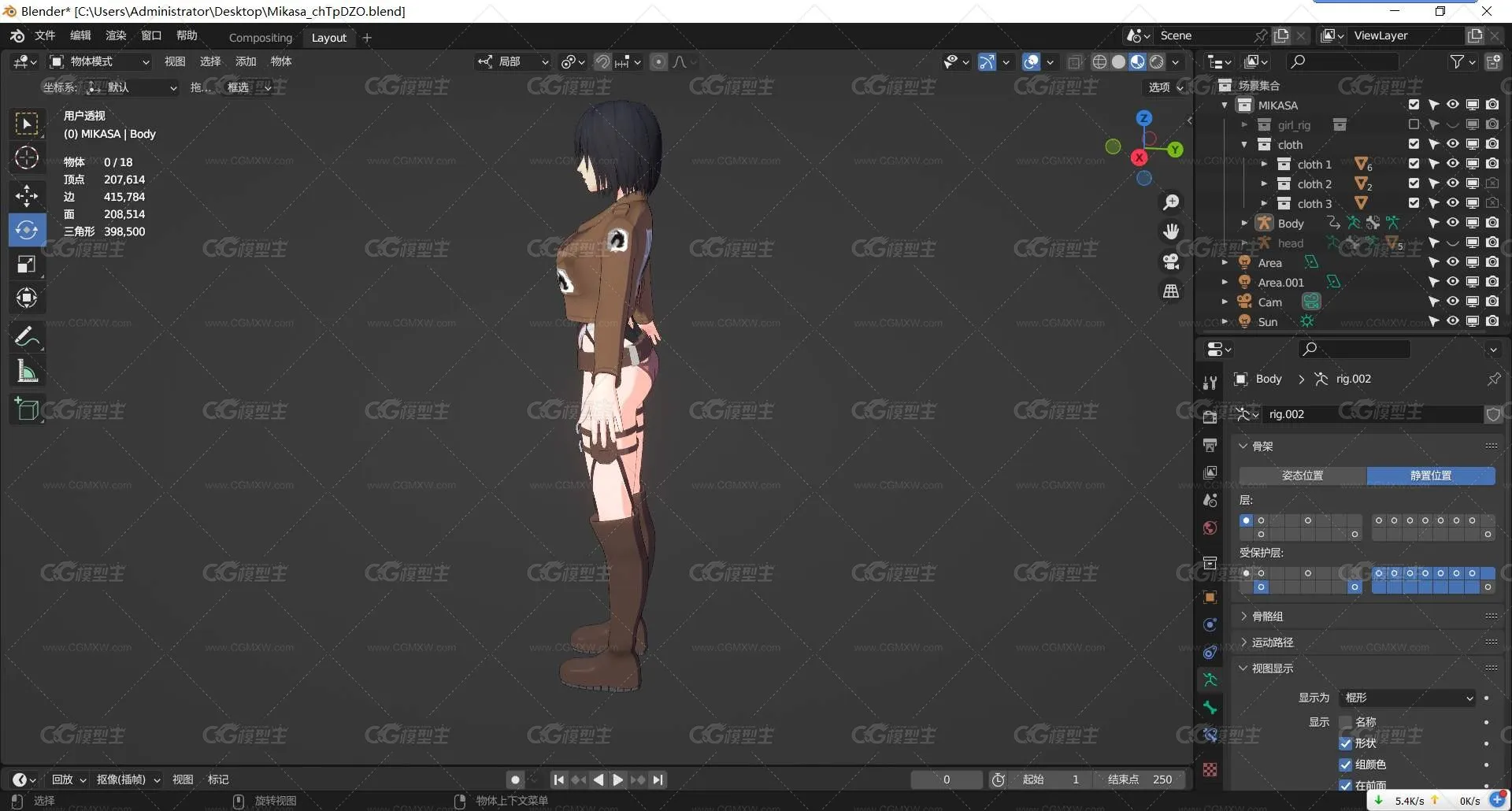Click the current frame field showing 0
1512x811 pixels.
coord(947,780)
